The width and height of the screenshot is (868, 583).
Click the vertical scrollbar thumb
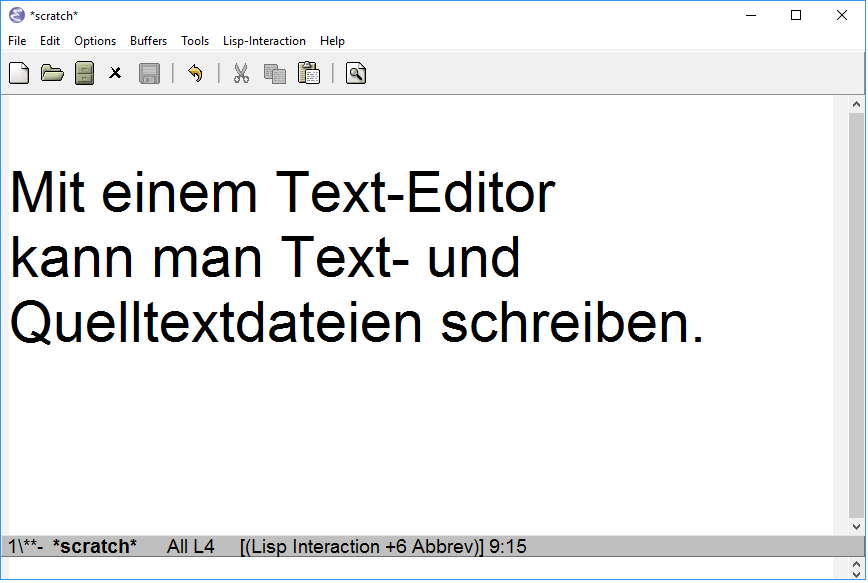[856, 316]
